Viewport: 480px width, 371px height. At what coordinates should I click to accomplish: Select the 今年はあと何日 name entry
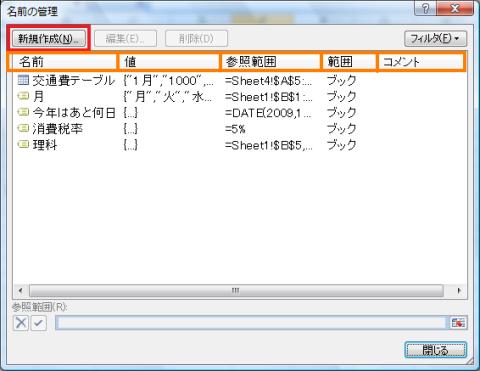pos(74,113)
